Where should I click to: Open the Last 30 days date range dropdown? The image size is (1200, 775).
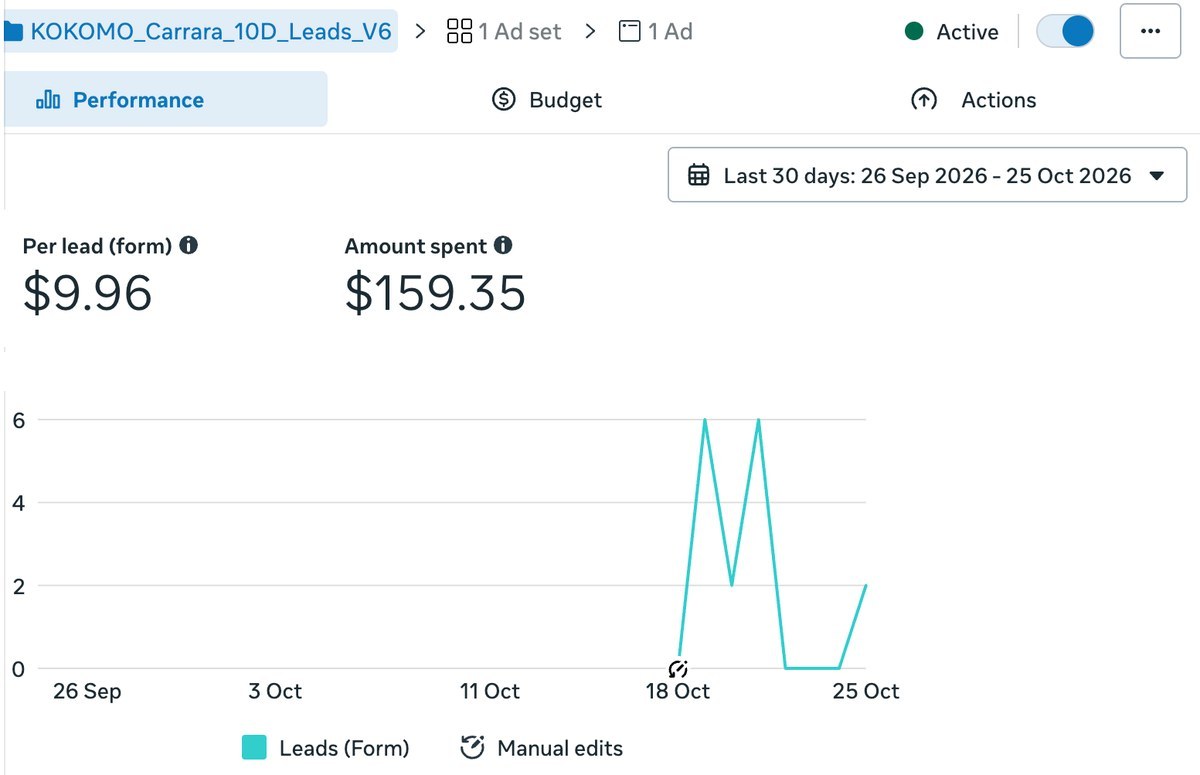tap(927, 175)
